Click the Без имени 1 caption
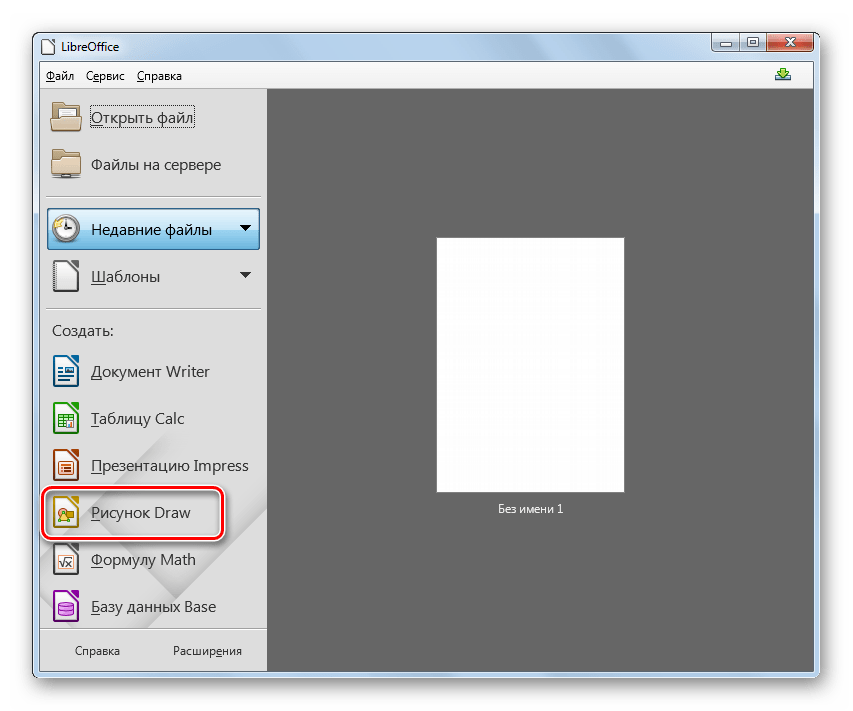Image resolution: width=853 pixels, height=711 pixels. tap(530, 509)
